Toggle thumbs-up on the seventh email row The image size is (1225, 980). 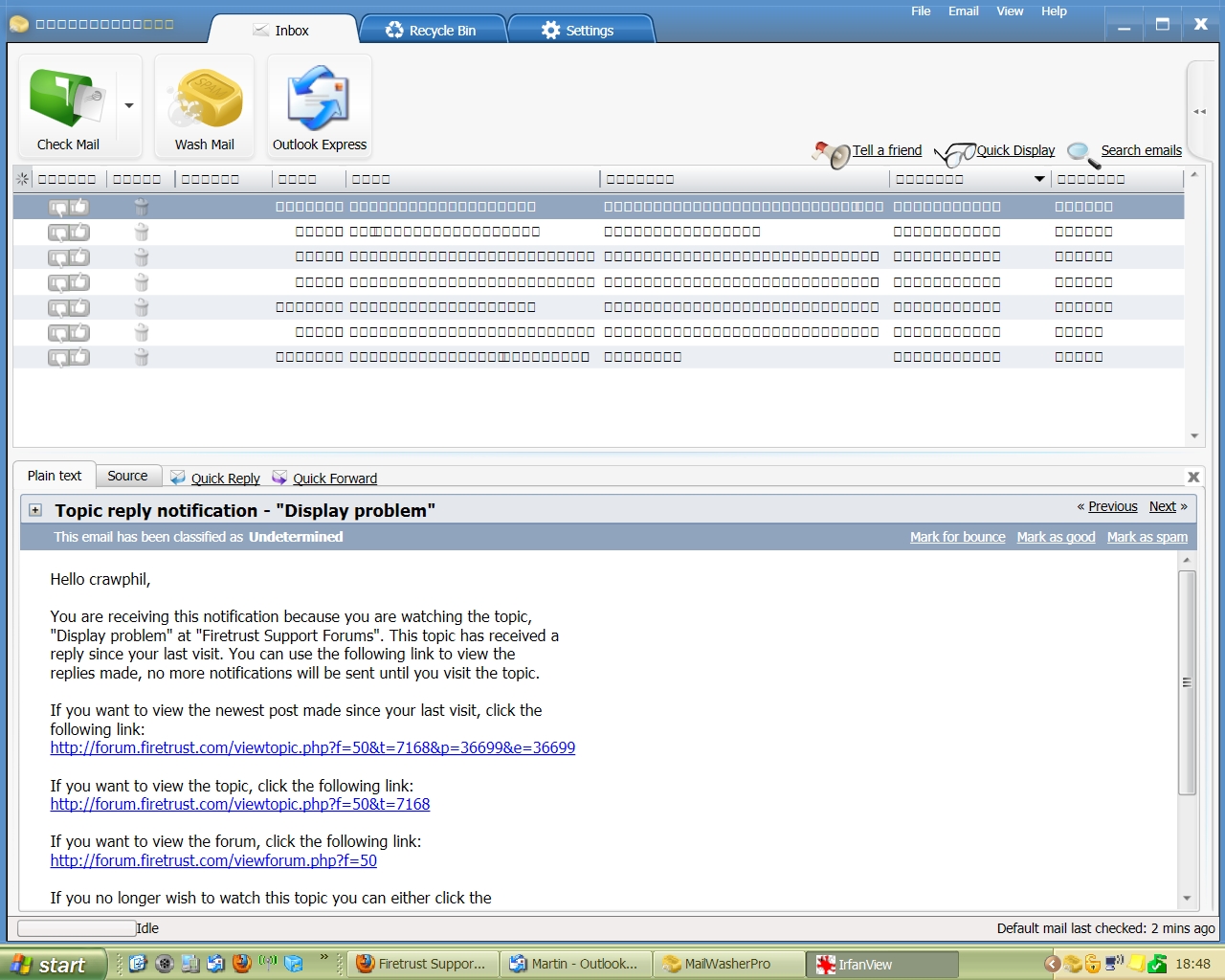pyautogui.click(x=79, y=357)
